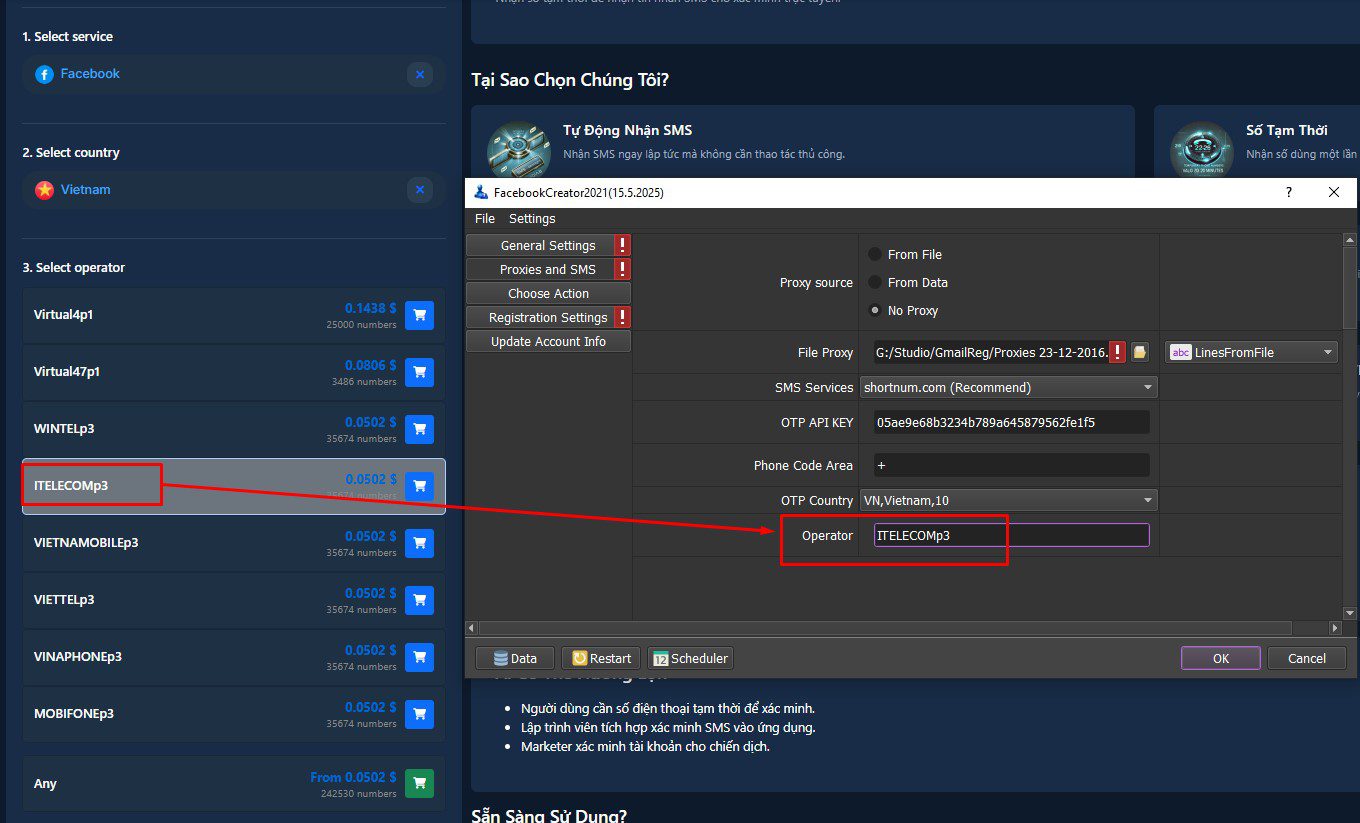The width and height of the screenshot is (1360, 823).
Task: Click the Tự Động Nhận SMS feature image
Action: tap(519, 150)
